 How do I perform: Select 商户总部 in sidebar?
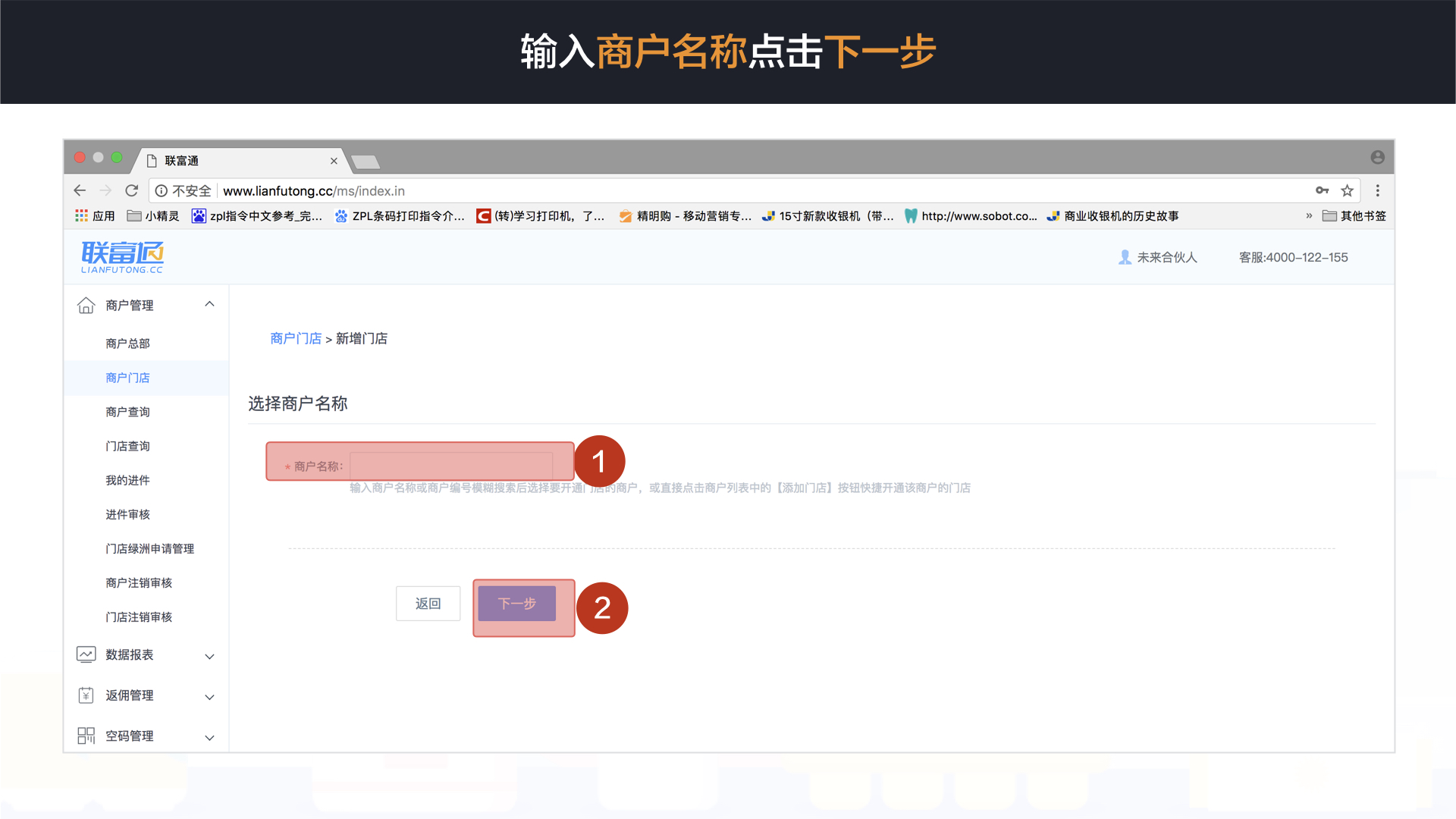(127, 344)
